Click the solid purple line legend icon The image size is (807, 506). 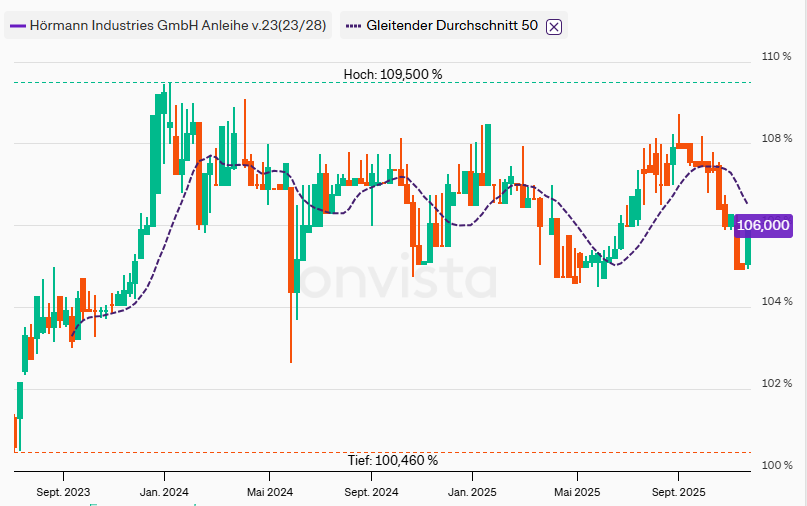point(17,27)
